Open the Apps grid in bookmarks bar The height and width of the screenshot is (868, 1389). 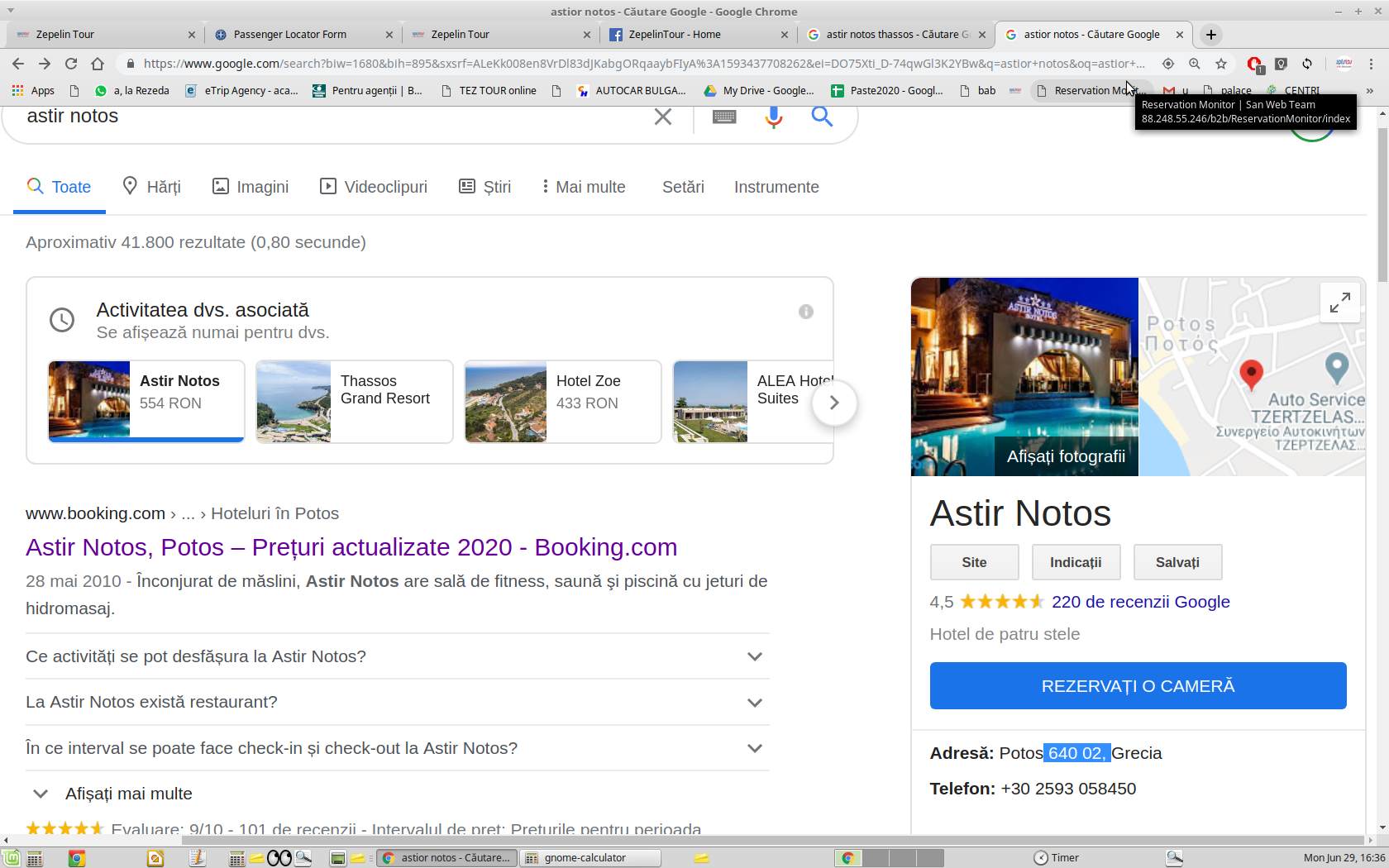click(x=33, y=91)
